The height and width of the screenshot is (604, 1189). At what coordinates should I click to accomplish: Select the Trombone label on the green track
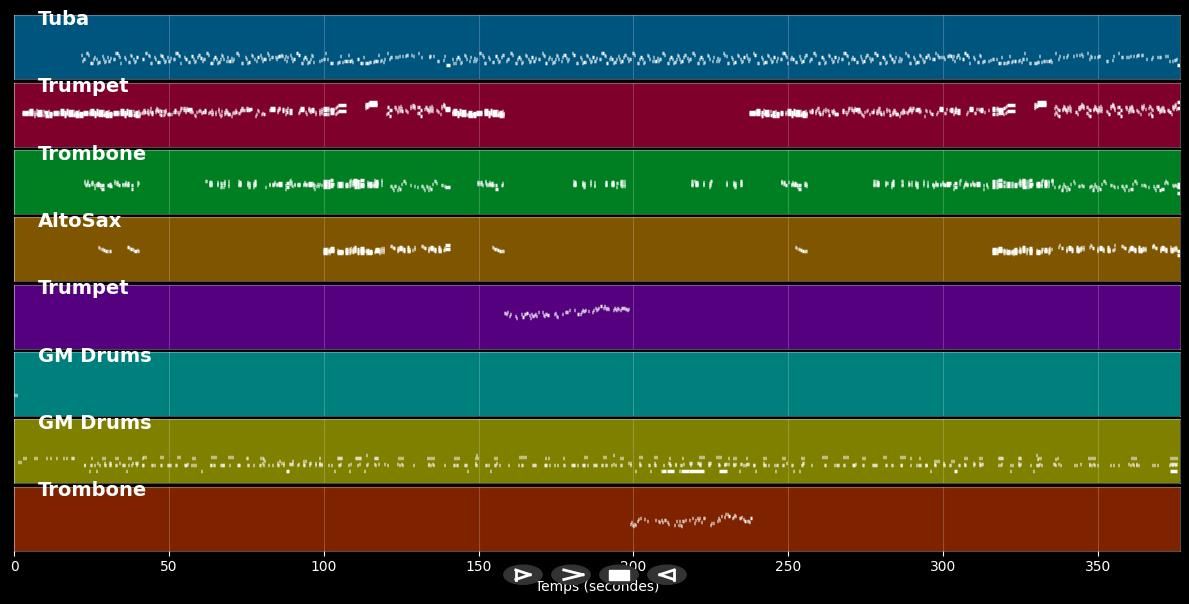(92, 154)
